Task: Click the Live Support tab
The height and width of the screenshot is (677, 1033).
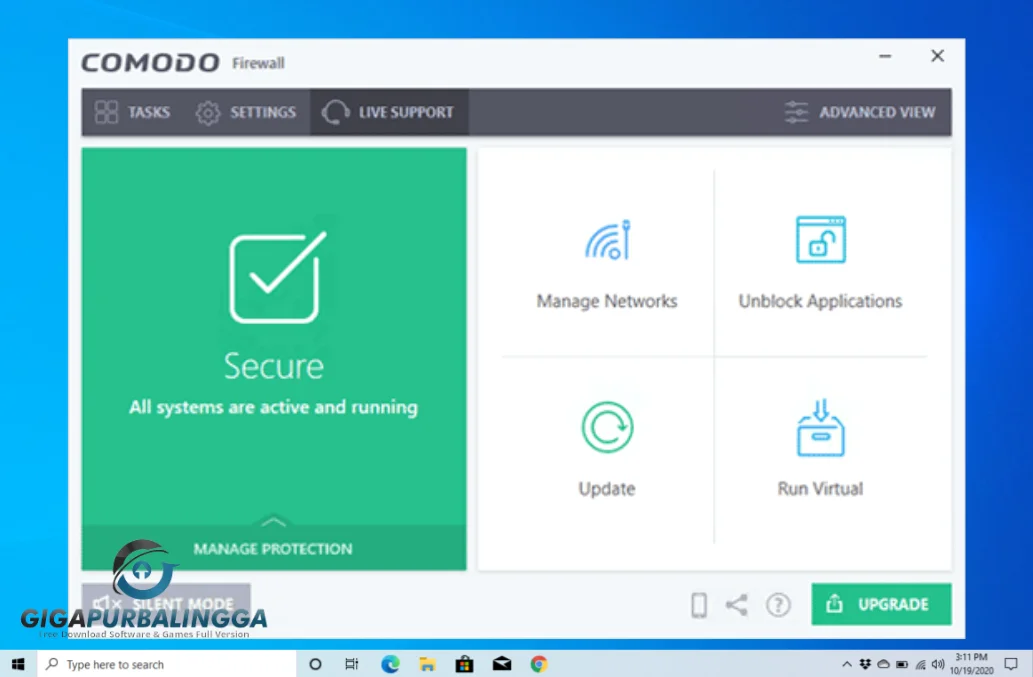Action: tap(389, 113)
